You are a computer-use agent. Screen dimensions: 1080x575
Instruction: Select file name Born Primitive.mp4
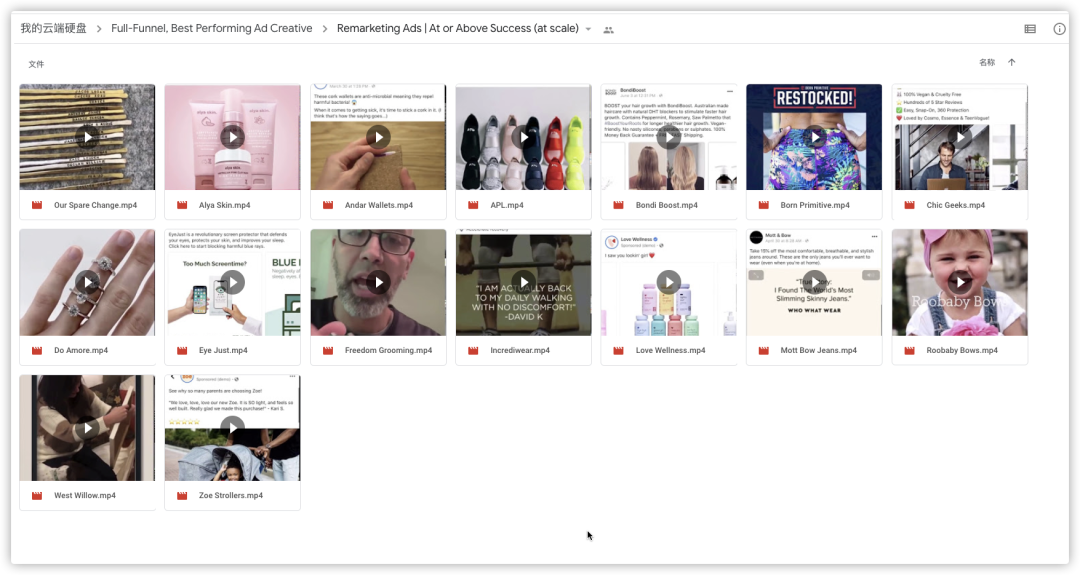(x=815, y=205)
